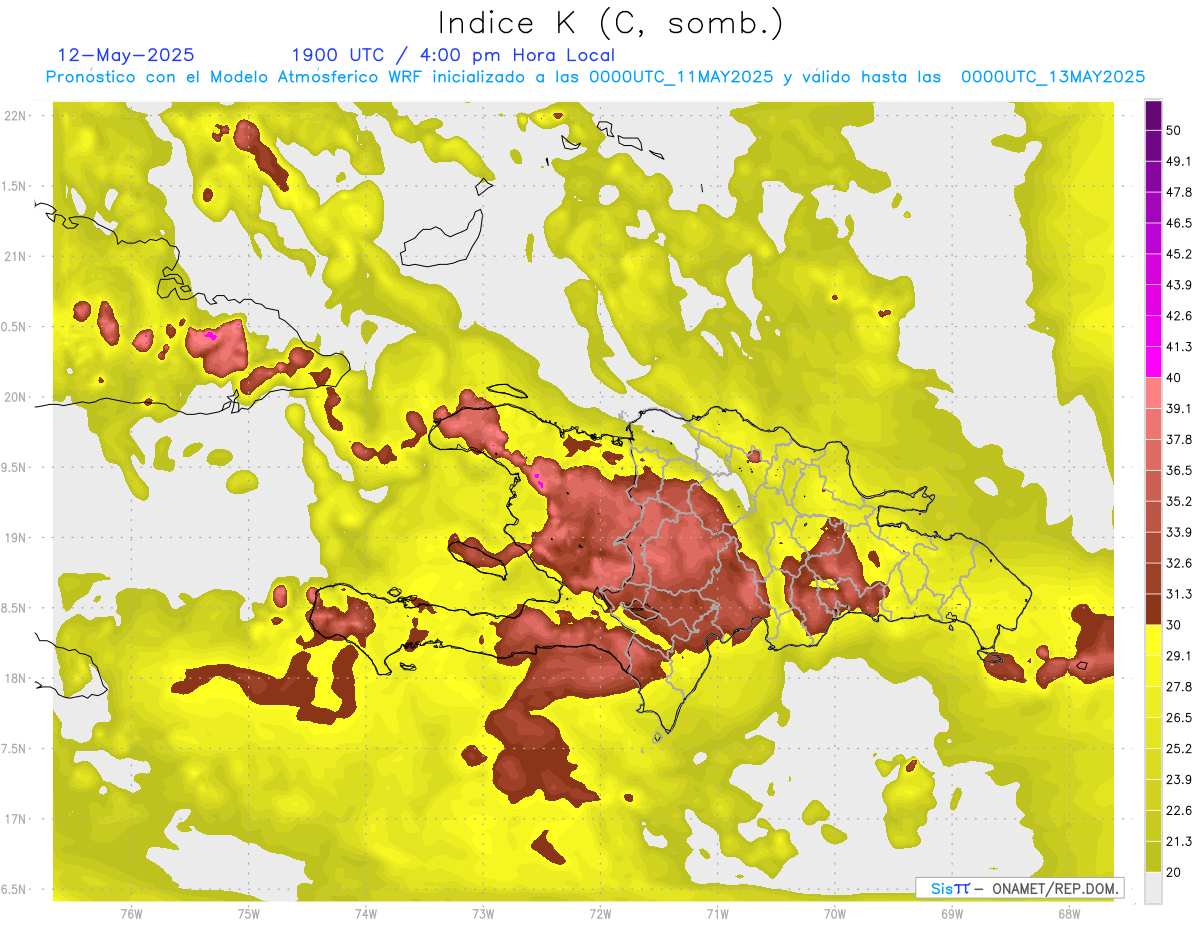Click the colorbar value 33.9
Screen dimensions: 1200x927
pyautogui.click(x=1179, y=532)
